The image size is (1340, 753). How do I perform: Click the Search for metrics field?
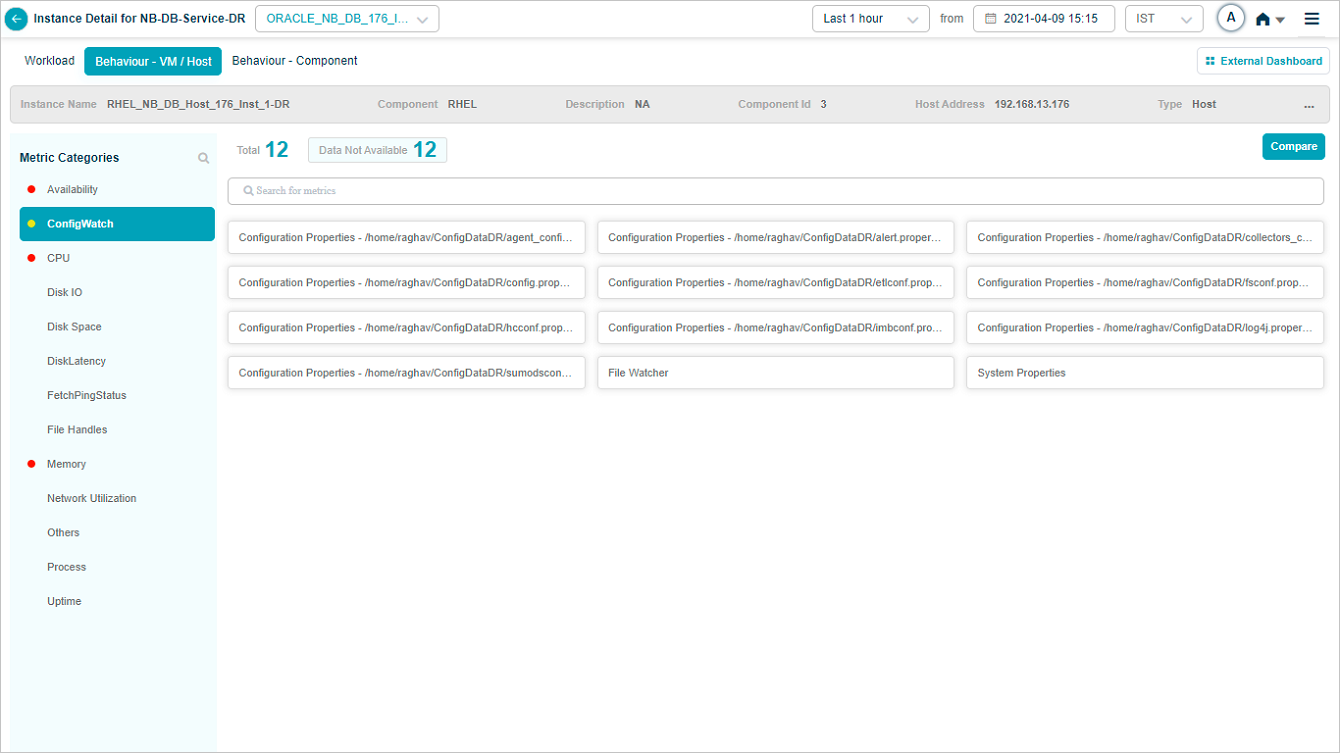775,191
